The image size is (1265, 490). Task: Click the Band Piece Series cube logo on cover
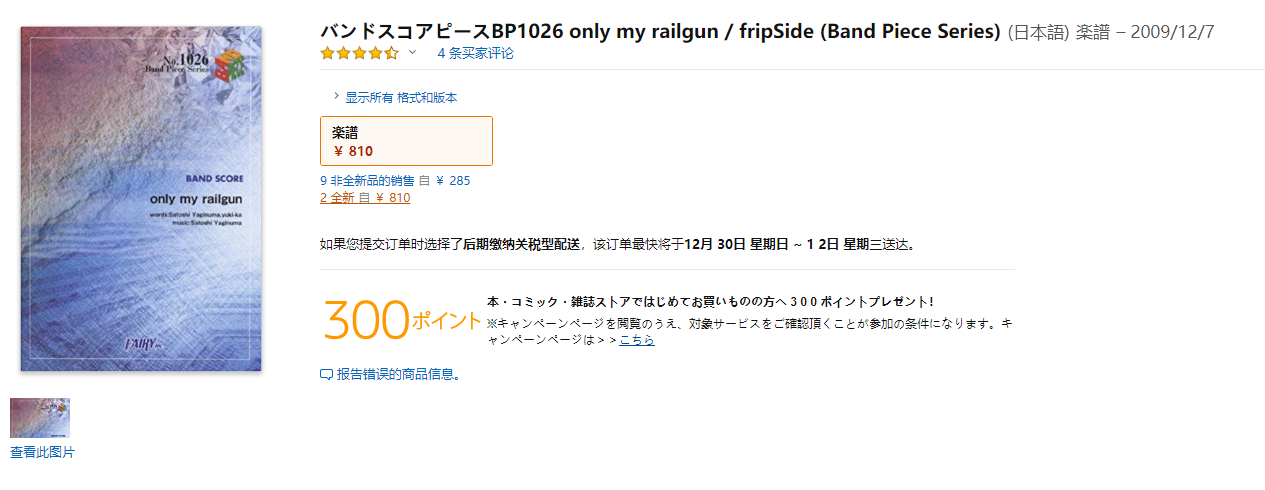(229, 65)
